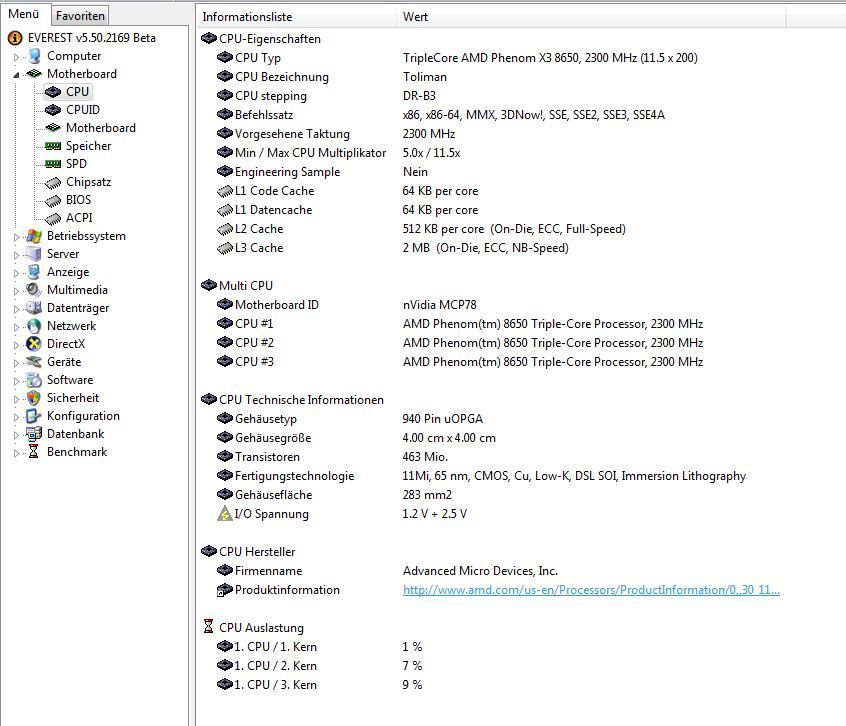Expand the Benchmark node arrow
The width and height of the screenshot is (846, 726).
pyautogui.click(x=16, y=453)
